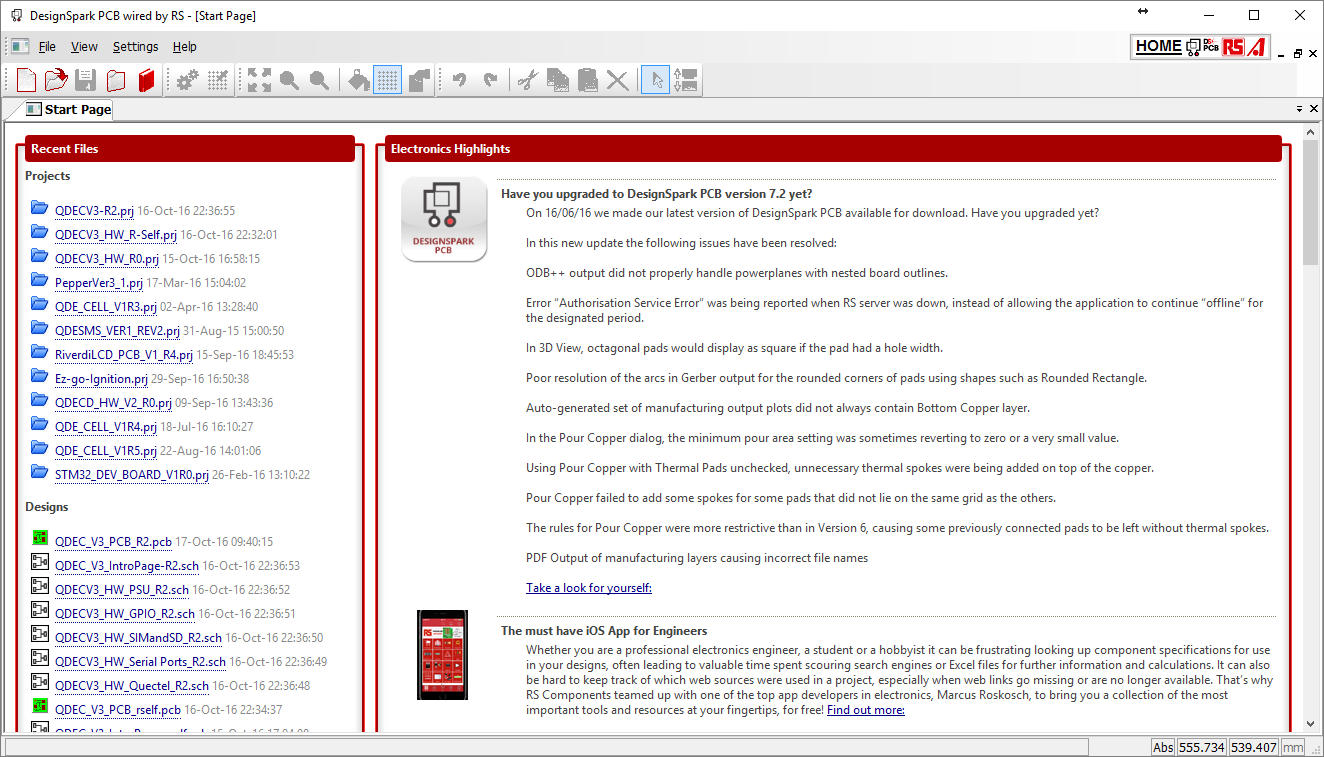Open QDECV3-R2.prj recent project
This screenshot has width=1324, height=757.
[94, 211]
